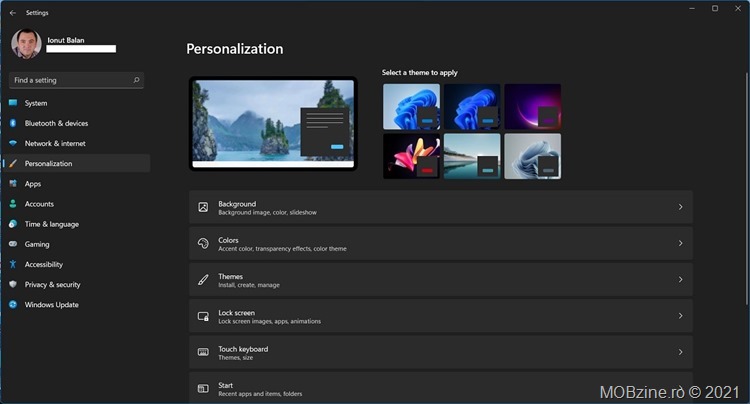Screen dimensions: 750x404
Task: Go to Time & language settings
Action: pos(77,224)
